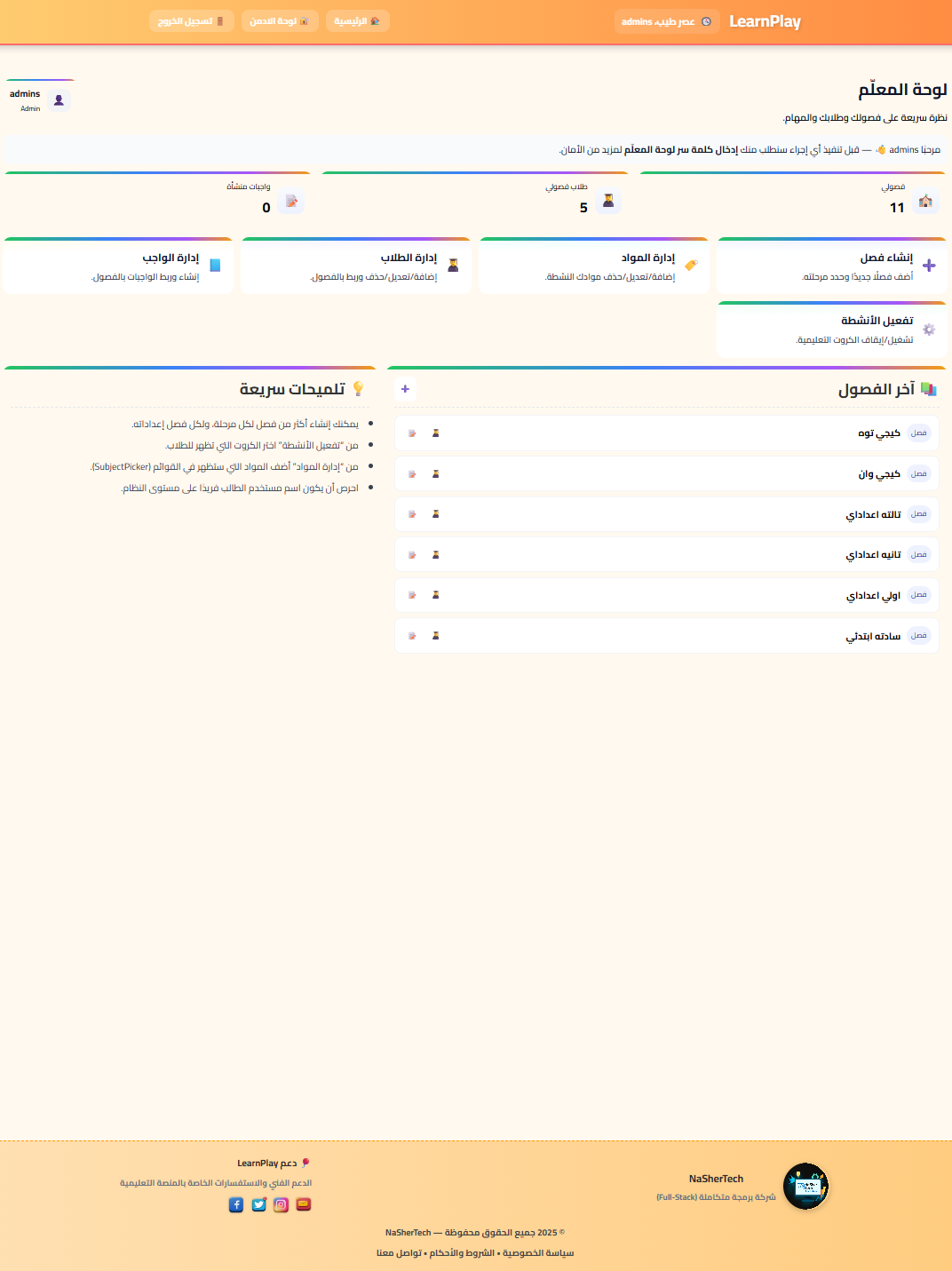Click the email envelope icon in the footer

pyautogui.click(x=304, y=1204)
